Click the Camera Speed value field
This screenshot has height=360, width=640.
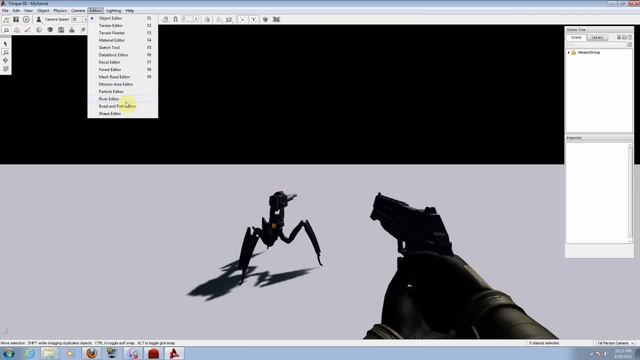coord(76,20)
